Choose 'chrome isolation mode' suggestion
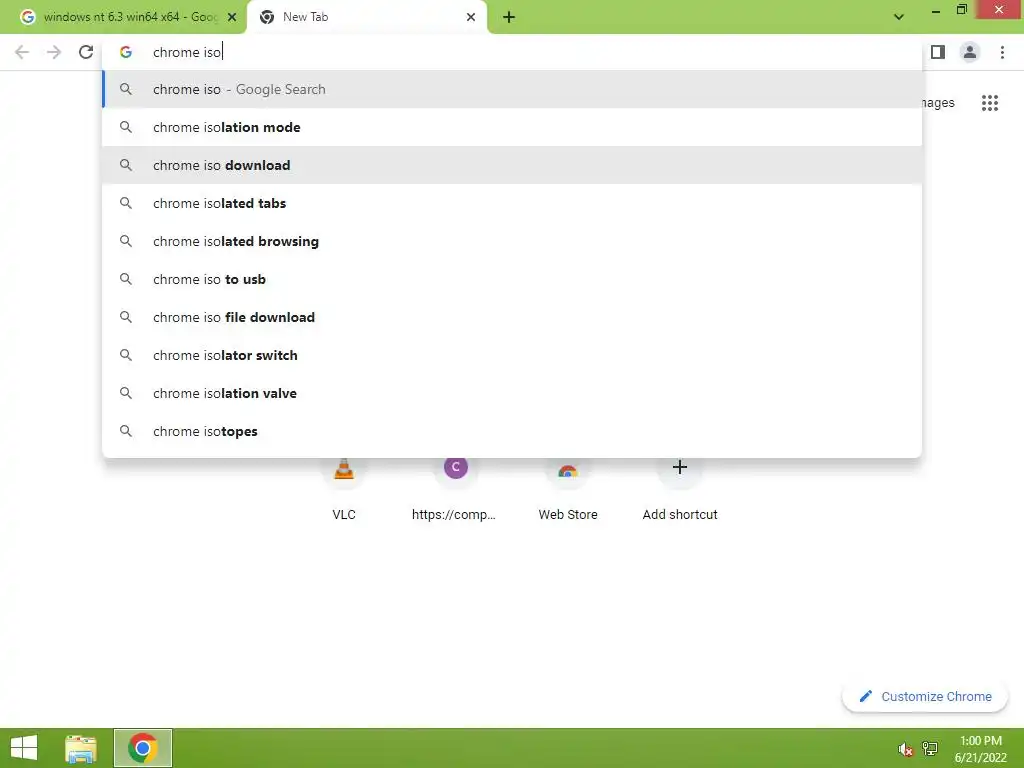This screenshot has width=1024, height=768. coord(512,127)
